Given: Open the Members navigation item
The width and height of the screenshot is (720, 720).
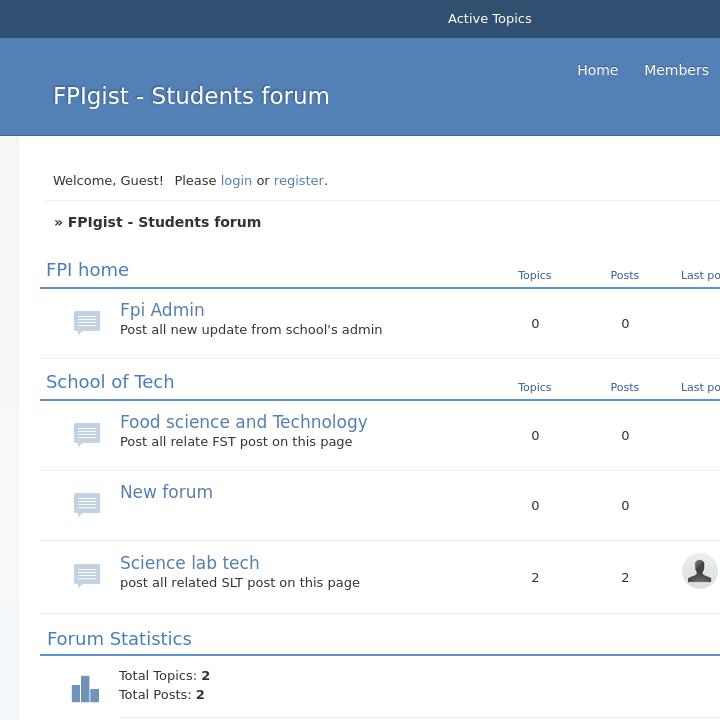Looking at the screenshot, I should 676,70.
